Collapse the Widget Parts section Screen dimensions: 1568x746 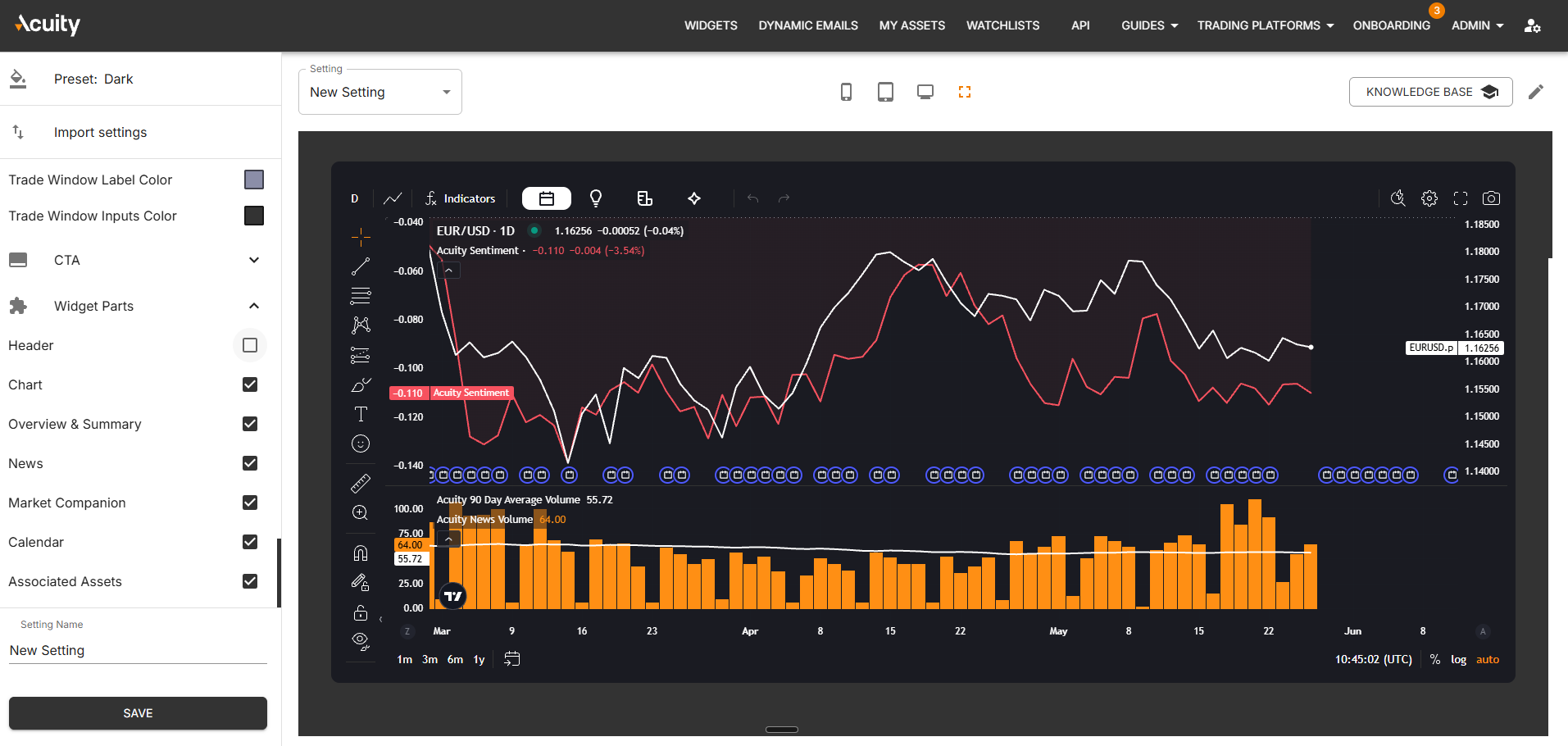254,306
